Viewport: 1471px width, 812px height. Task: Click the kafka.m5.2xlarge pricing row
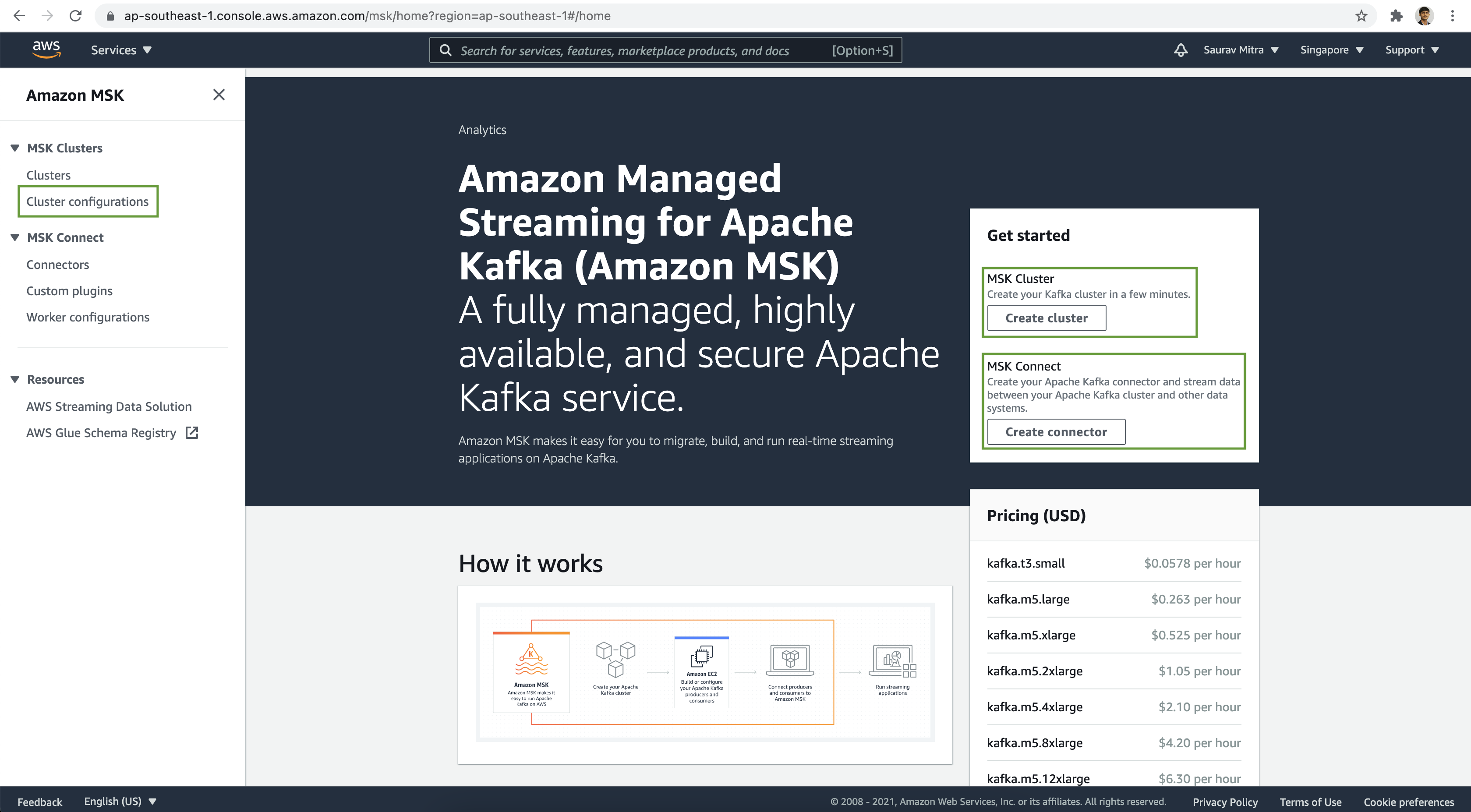coord(1114,671)
